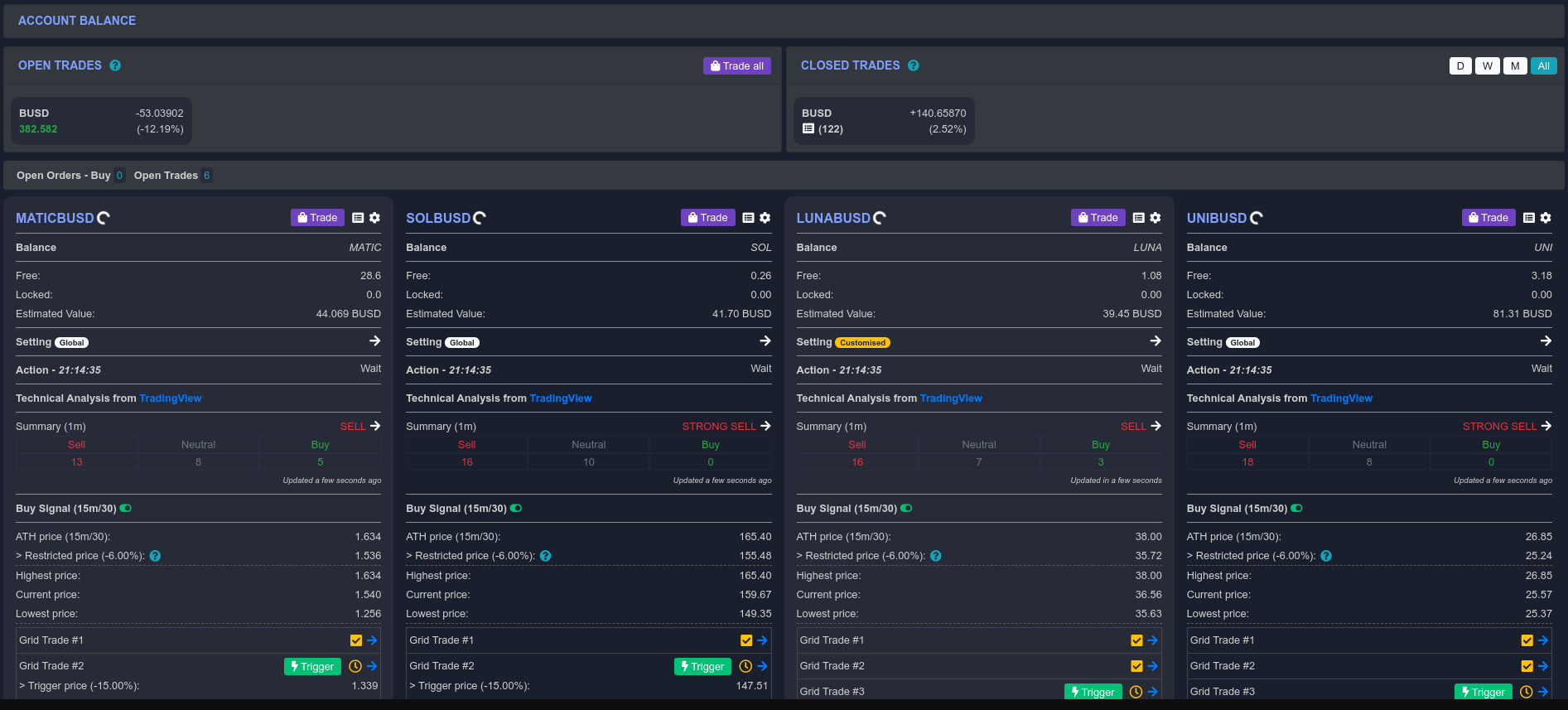This screenshot has height=710, width=1568.
Task: Click UNIBUSD Grid Trade #3 clock icon
Action: point(1526,692)
